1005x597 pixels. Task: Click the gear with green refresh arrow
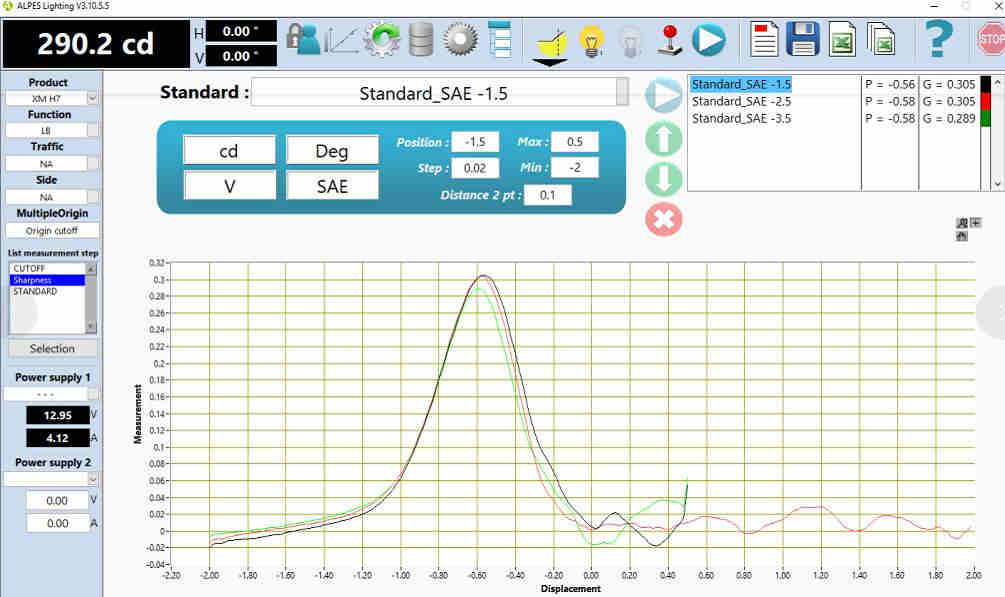coord(381,39)
